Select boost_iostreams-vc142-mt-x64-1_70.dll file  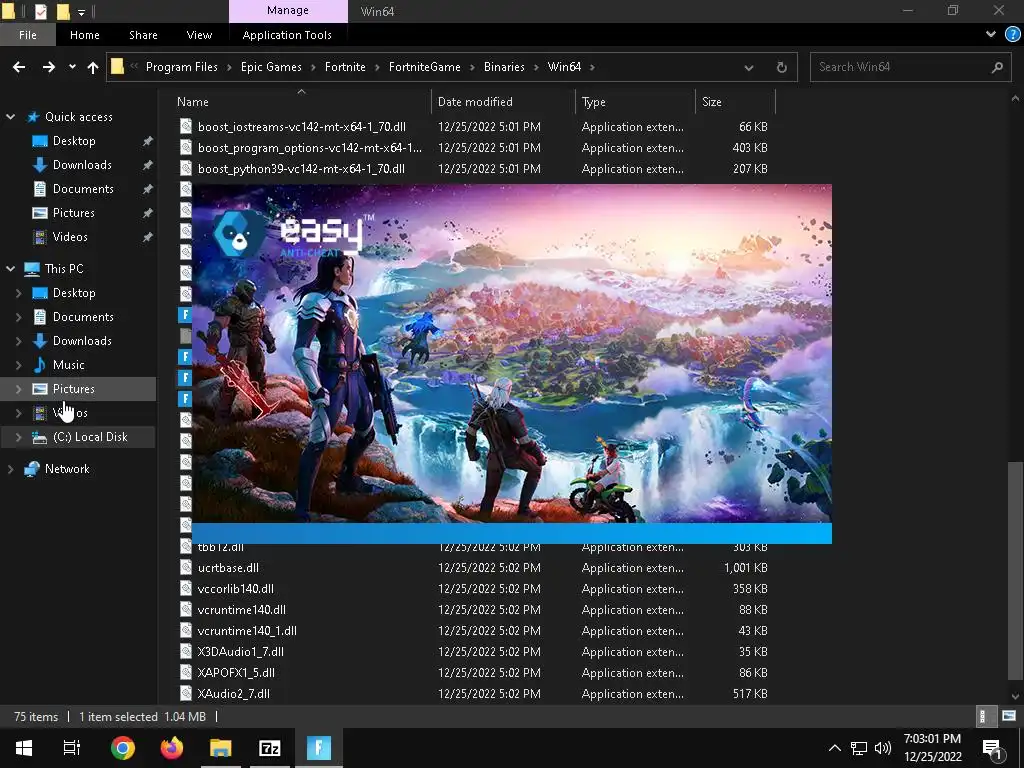302,127
